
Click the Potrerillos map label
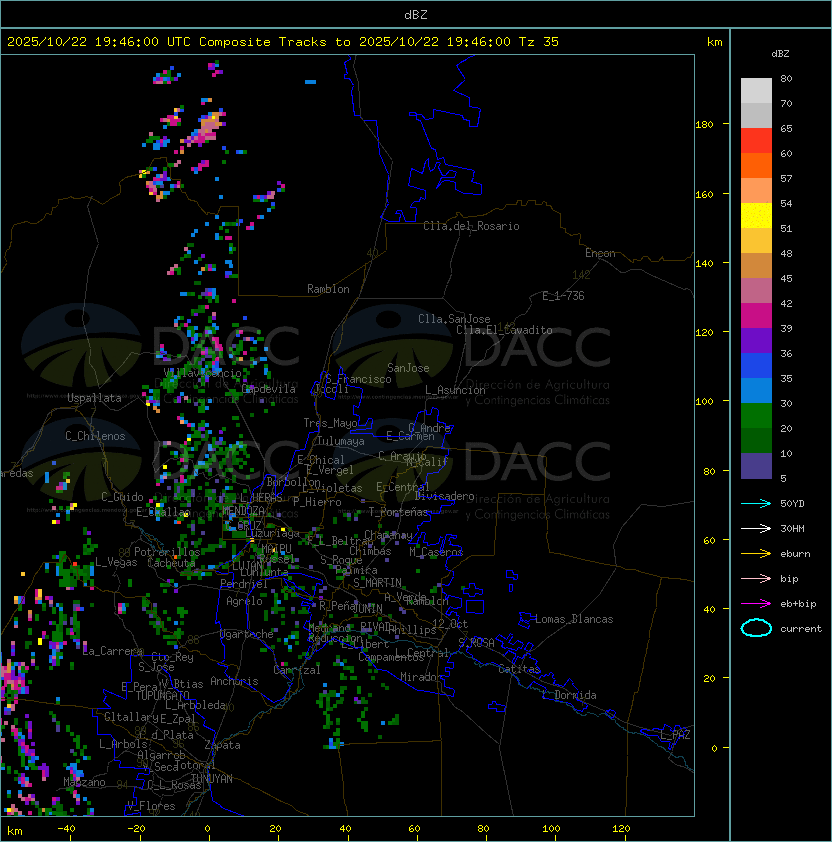click(x=167, y=551)
